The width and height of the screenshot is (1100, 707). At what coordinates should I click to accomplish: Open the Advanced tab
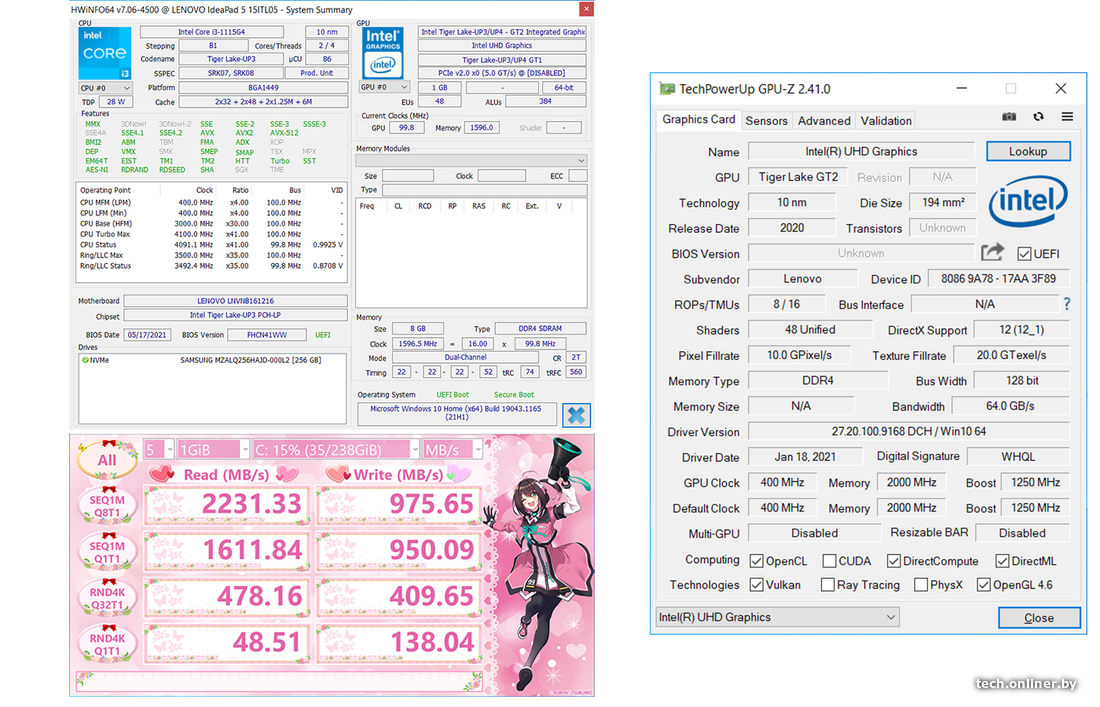tap(824, 120)
